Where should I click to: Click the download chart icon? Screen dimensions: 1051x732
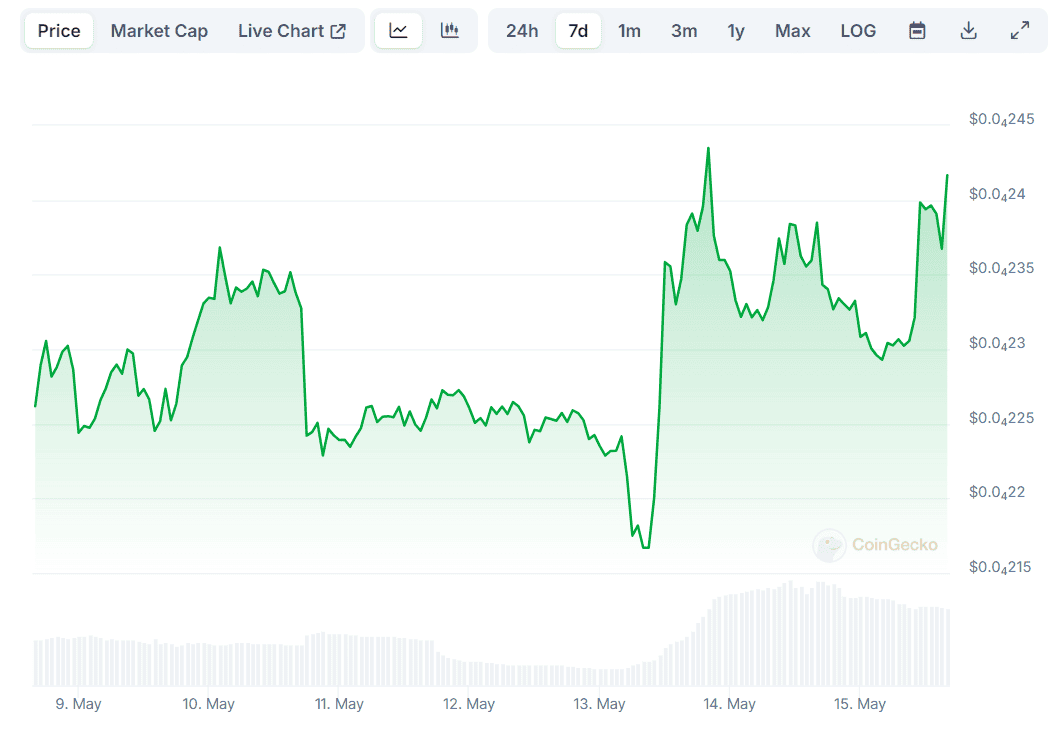(969, 31)
